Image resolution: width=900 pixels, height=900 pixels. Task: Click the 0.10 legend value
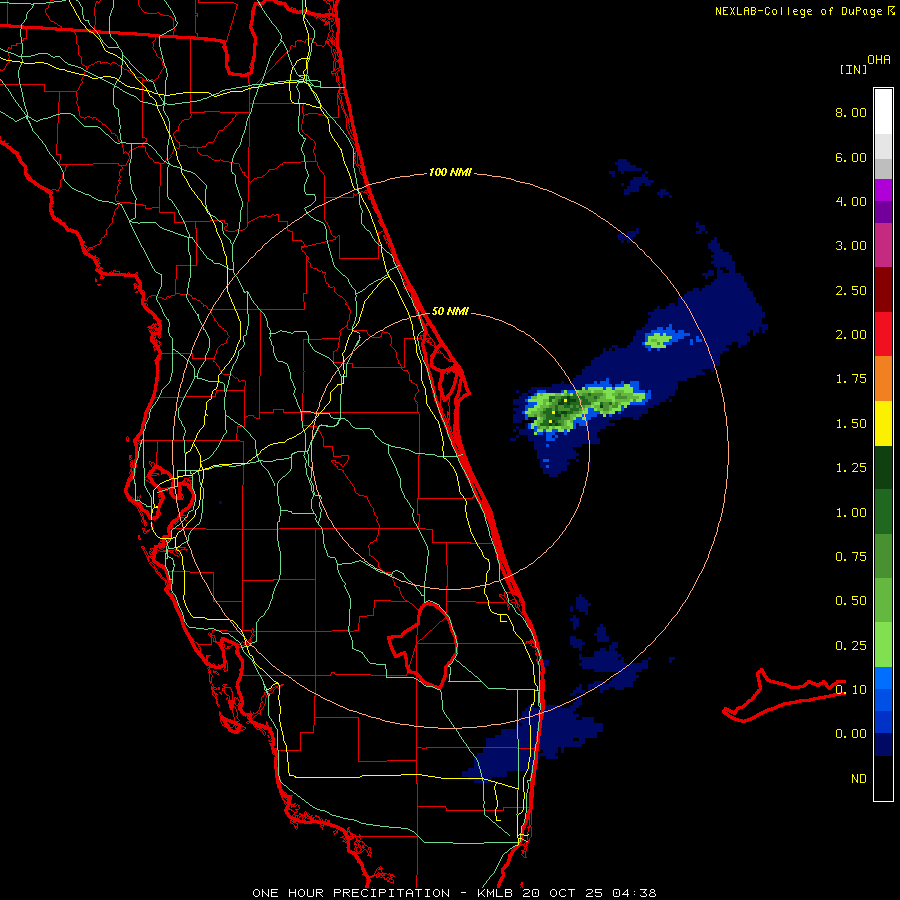click(x=851, y=690)
